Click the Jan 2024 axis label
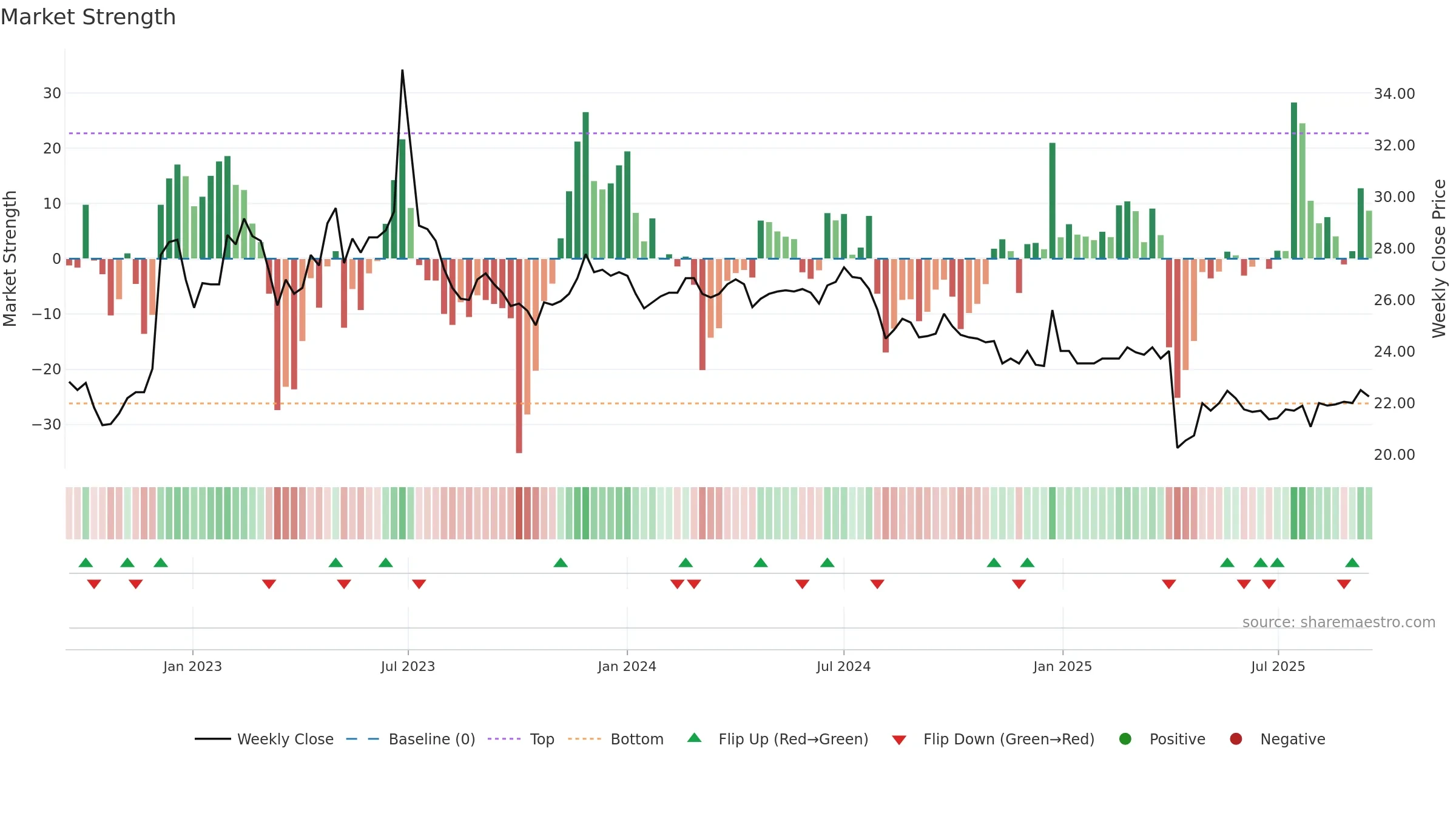Image resolution: width=1456 pixels, height=819 pixels. 627,667
